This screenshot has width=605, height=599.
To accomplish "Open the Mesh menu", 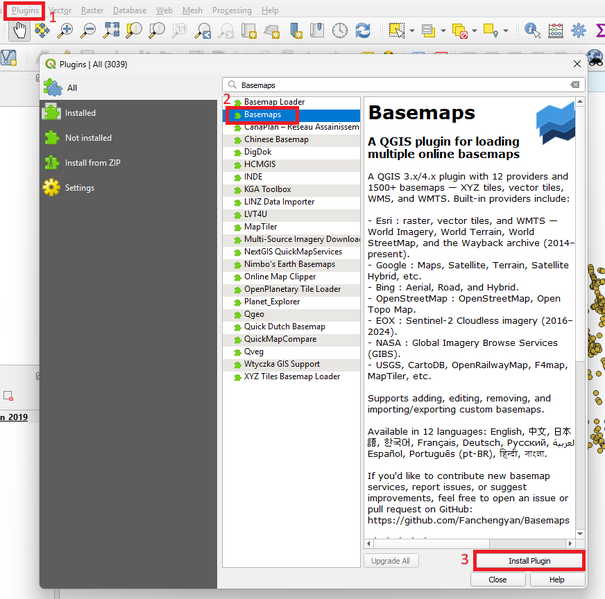I will point(192,10).
